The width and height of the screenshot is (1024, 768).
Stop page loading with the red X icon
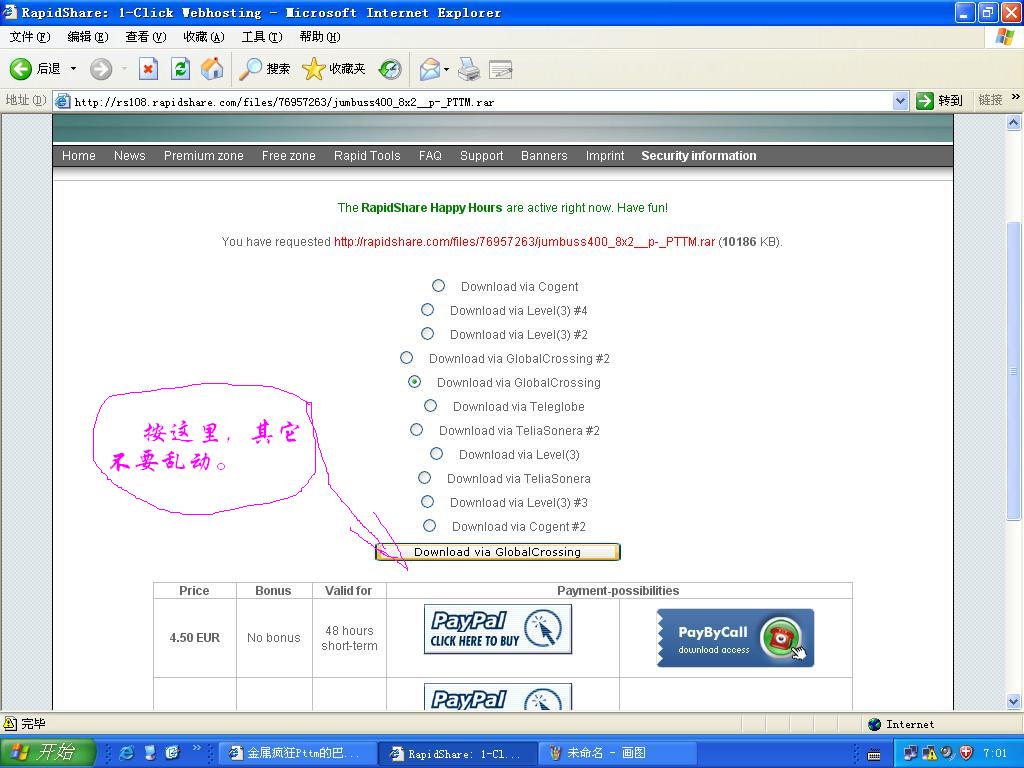(x=148, y=69)
